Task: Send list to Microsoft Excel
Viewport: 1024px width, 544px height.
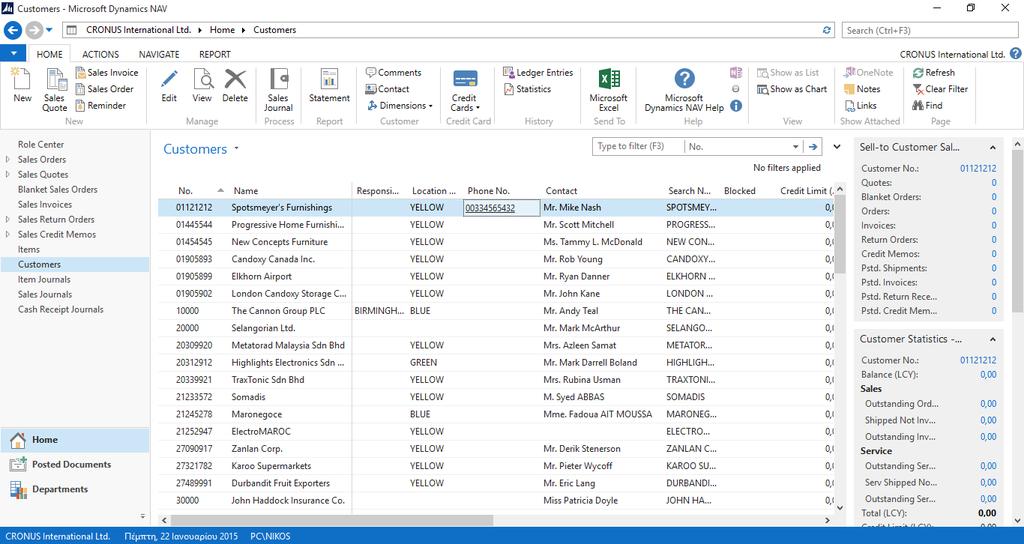Action: coord(608,90)
